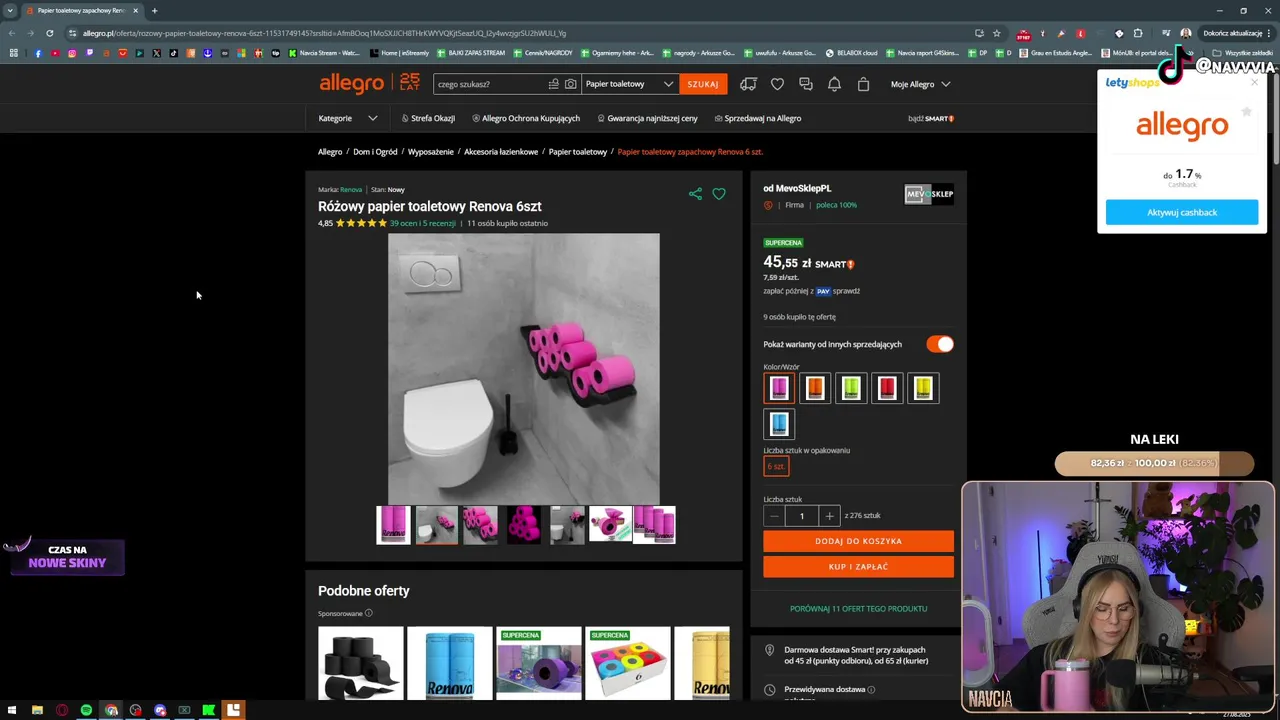The width and height of the screenshot is (1280, 720).
Task: Open the black toilet paper similar offer
Action: click(x=361, y=663)
